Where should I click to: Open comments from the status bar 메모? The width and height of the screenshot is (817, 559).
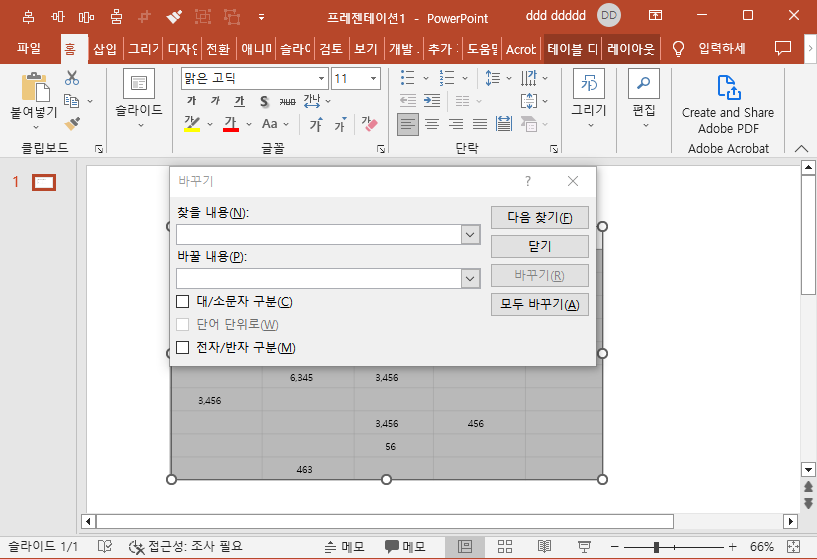point(405,546)
